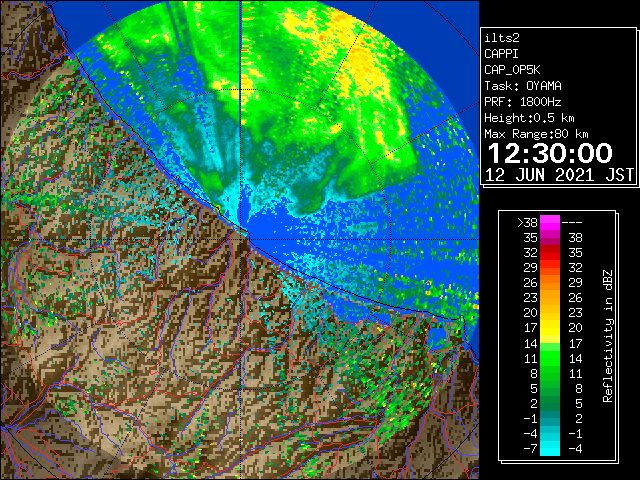
Task: Click the '>38' legend label
Action: pyautogui.click(x=527, y=223)
